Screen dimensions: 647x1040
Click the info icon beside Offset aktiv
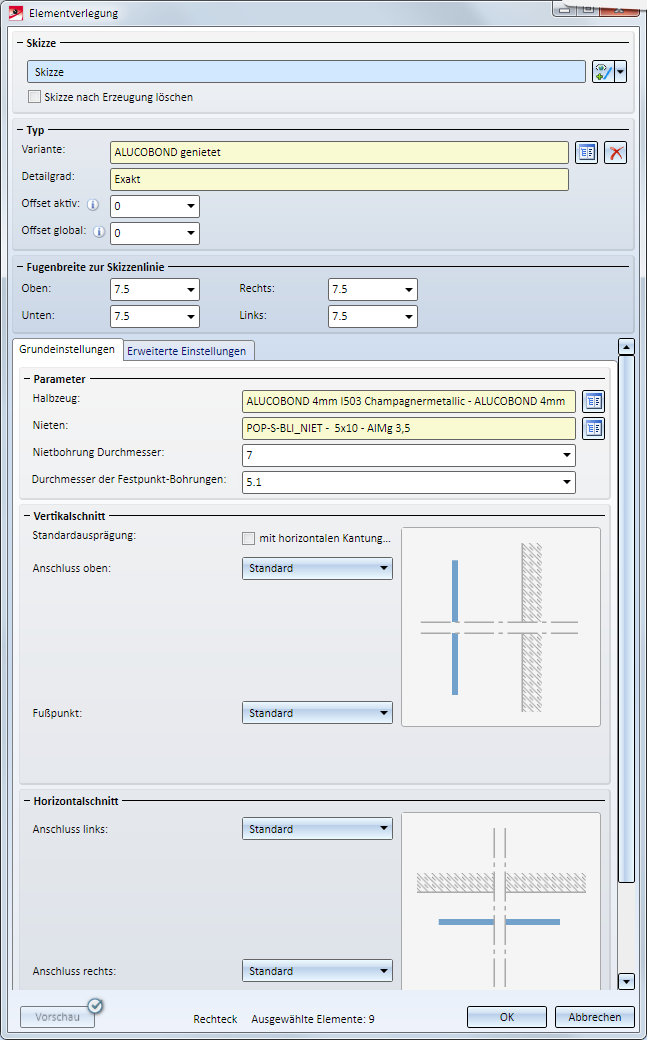coord(94,204)
